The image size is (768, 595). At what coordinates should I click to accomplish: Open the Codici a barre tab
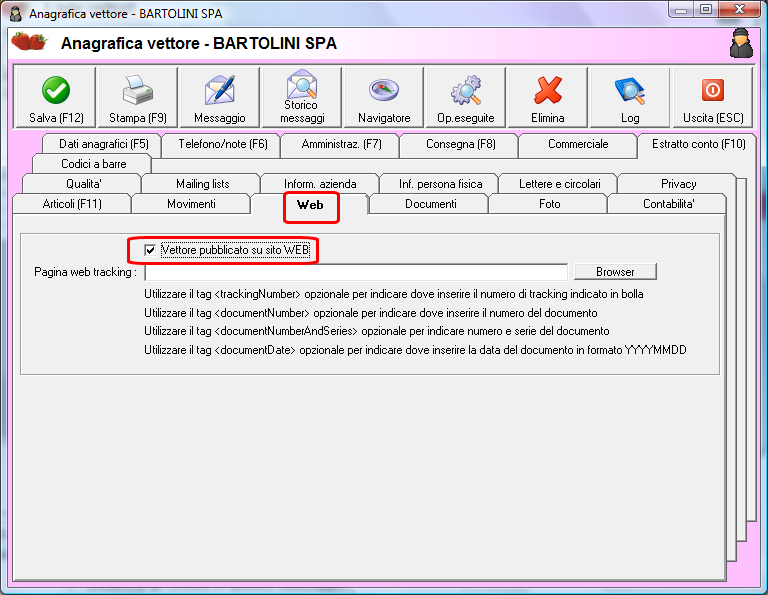click(94, 164)
